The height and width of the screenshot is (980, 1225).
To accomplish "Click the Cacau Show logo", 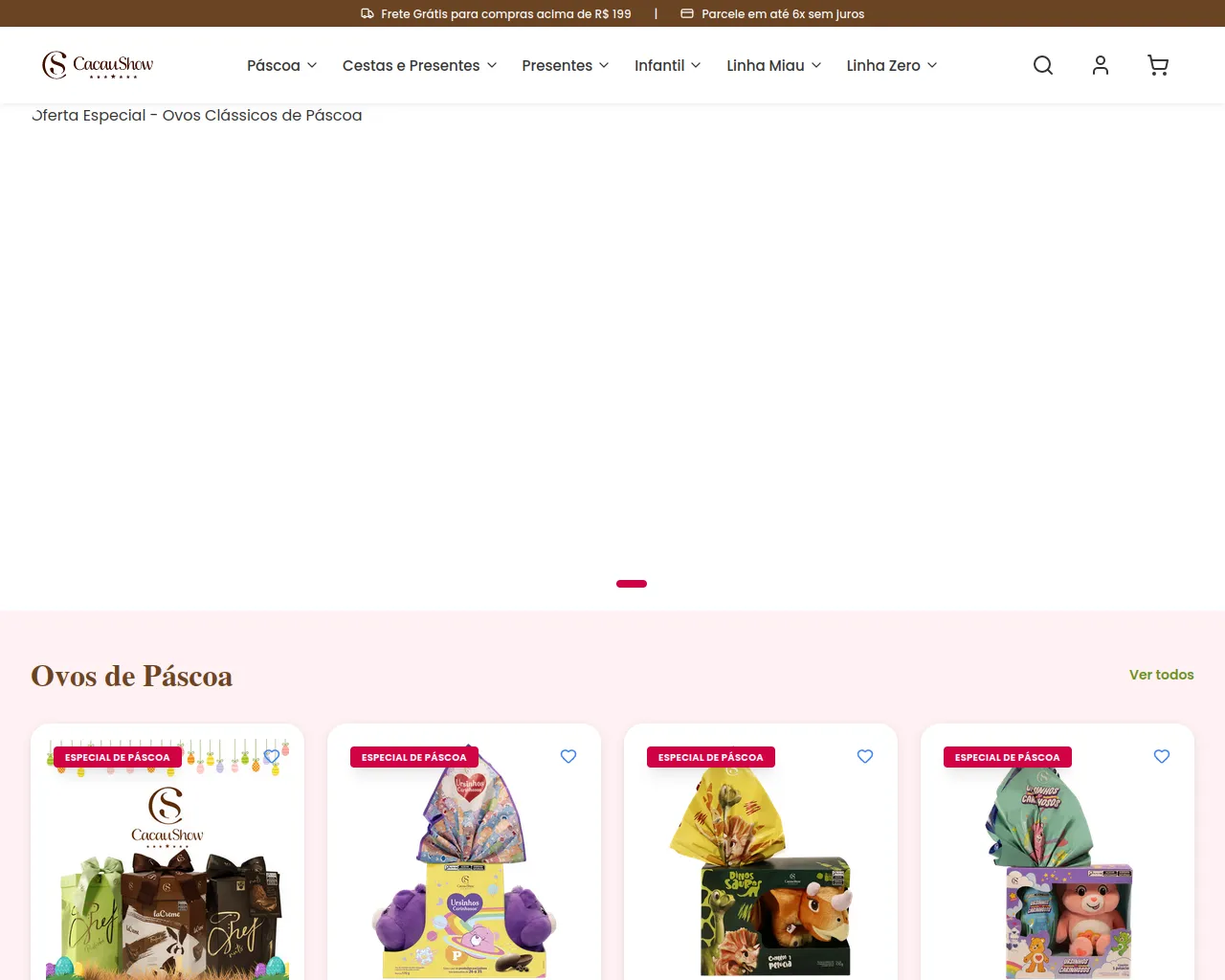I will pos(98,65).
